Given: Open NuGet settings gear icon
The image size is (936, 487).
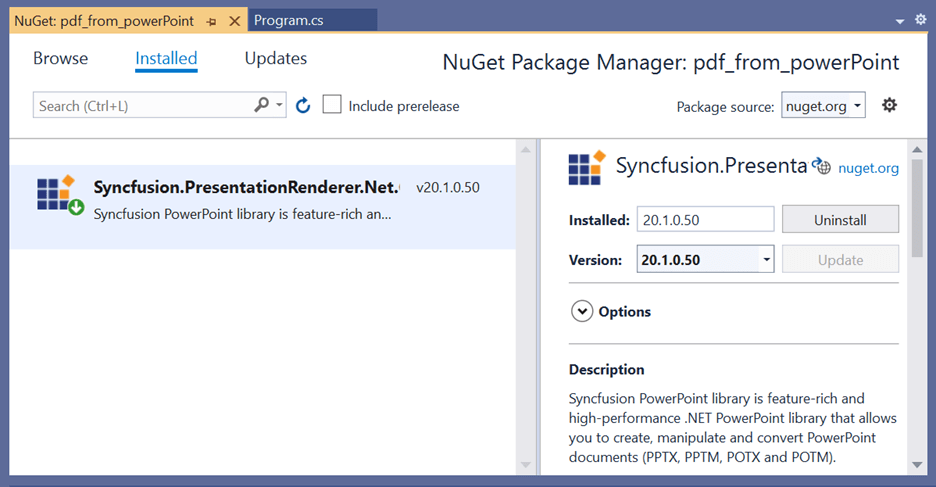Looking at the screenshot, I should click(889, 105).
